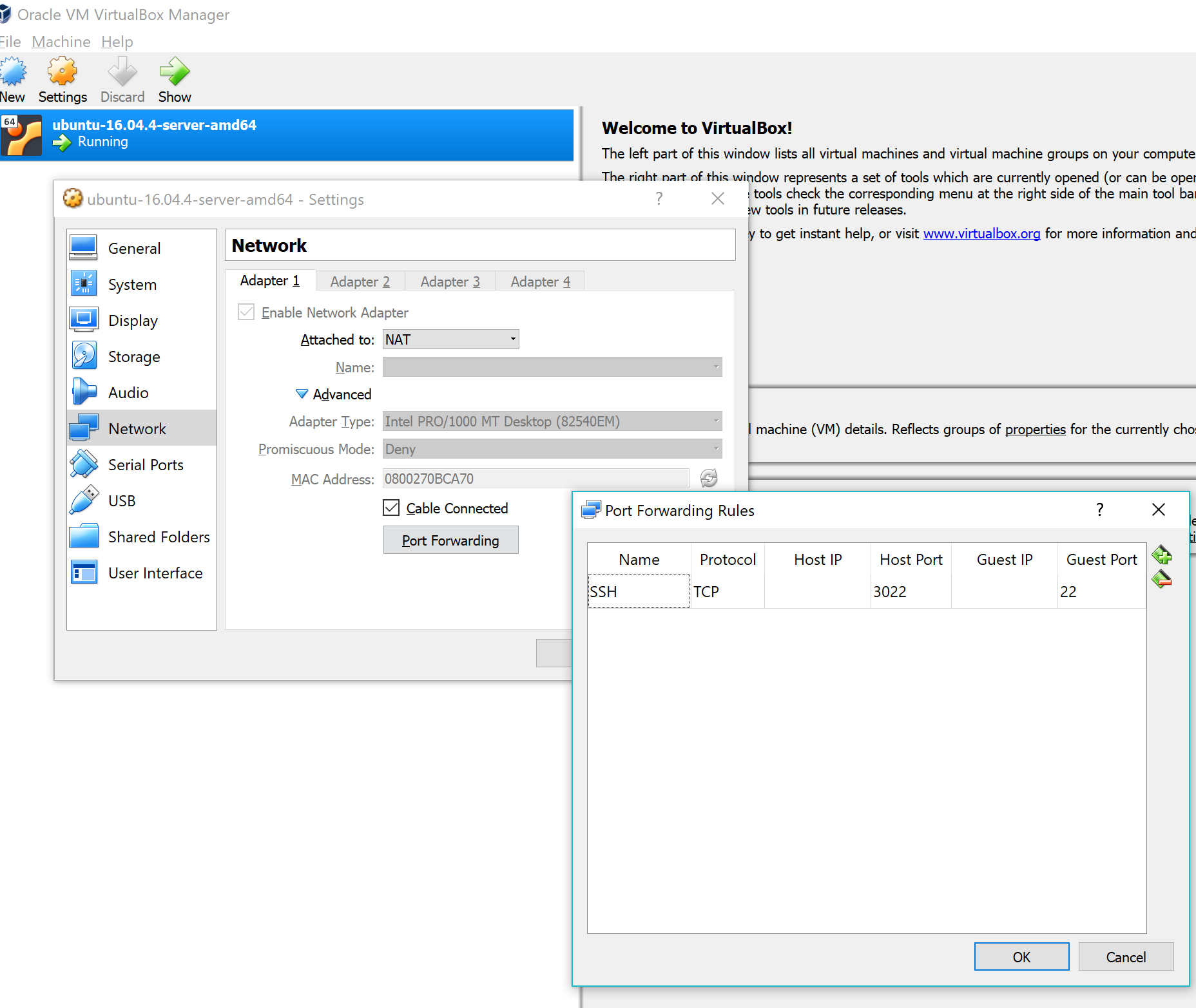The image size is (1196, 1008).
Task: Visit the www.virtualbox.org link
Action: click(981, 233)
